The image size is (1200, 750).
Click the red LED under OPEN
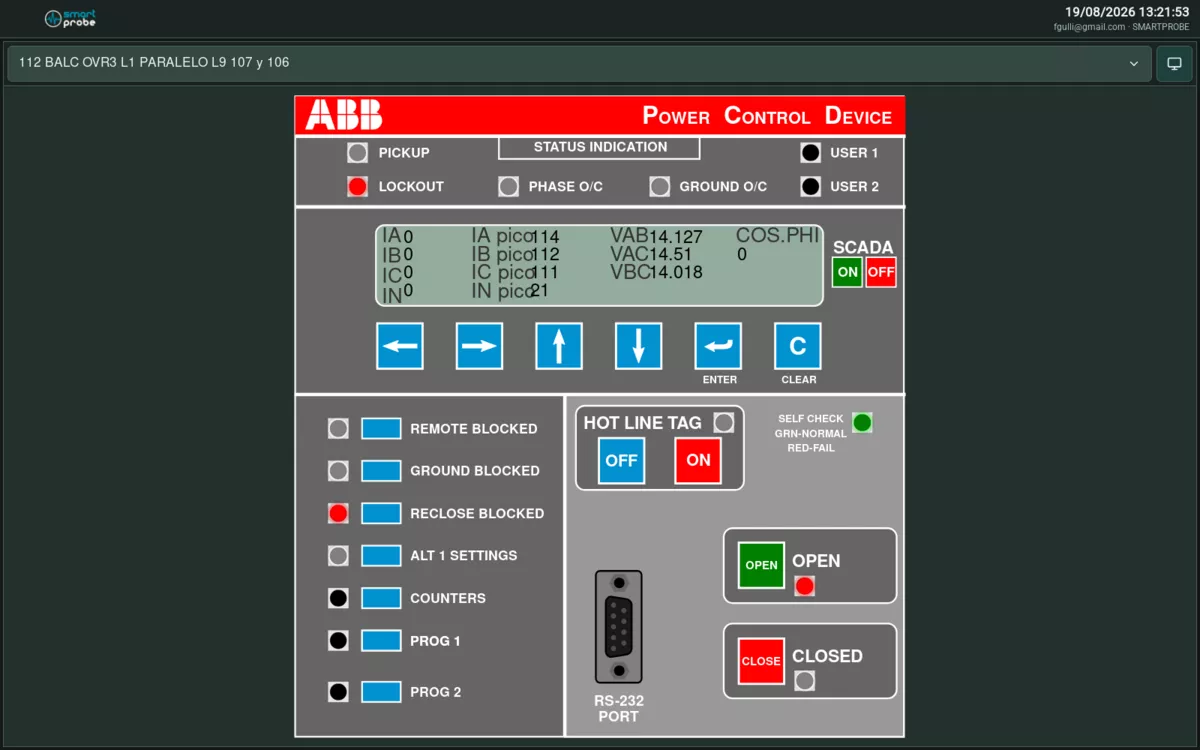tap(804, 586)
